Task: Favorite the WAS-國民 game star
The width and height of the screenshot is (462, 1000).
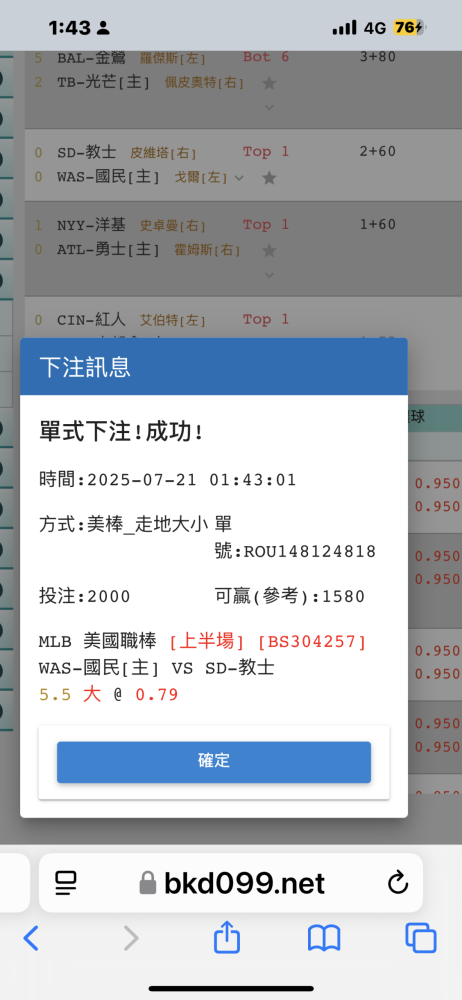Action: pos(269,177)
